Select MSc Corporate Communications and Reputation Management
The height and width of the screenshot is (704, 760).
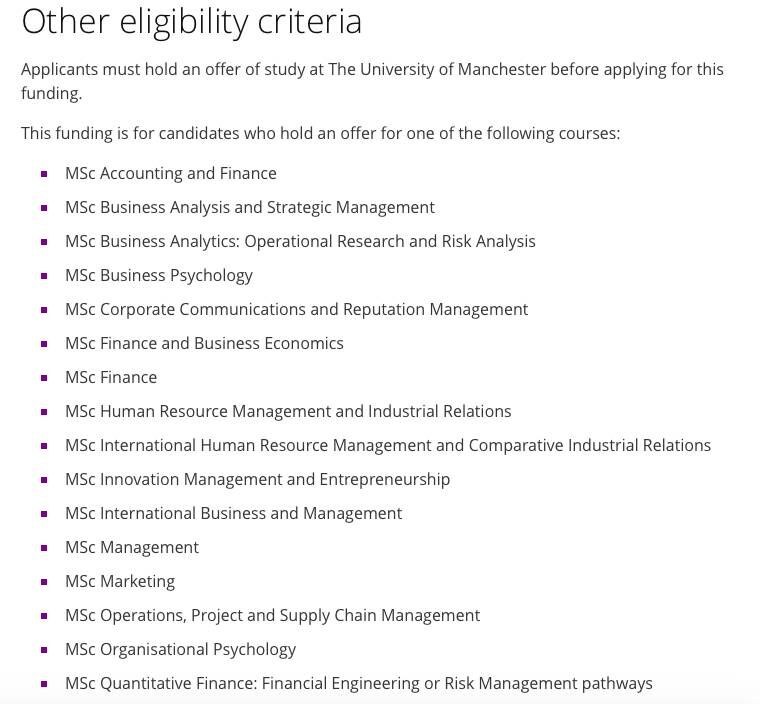296,309
